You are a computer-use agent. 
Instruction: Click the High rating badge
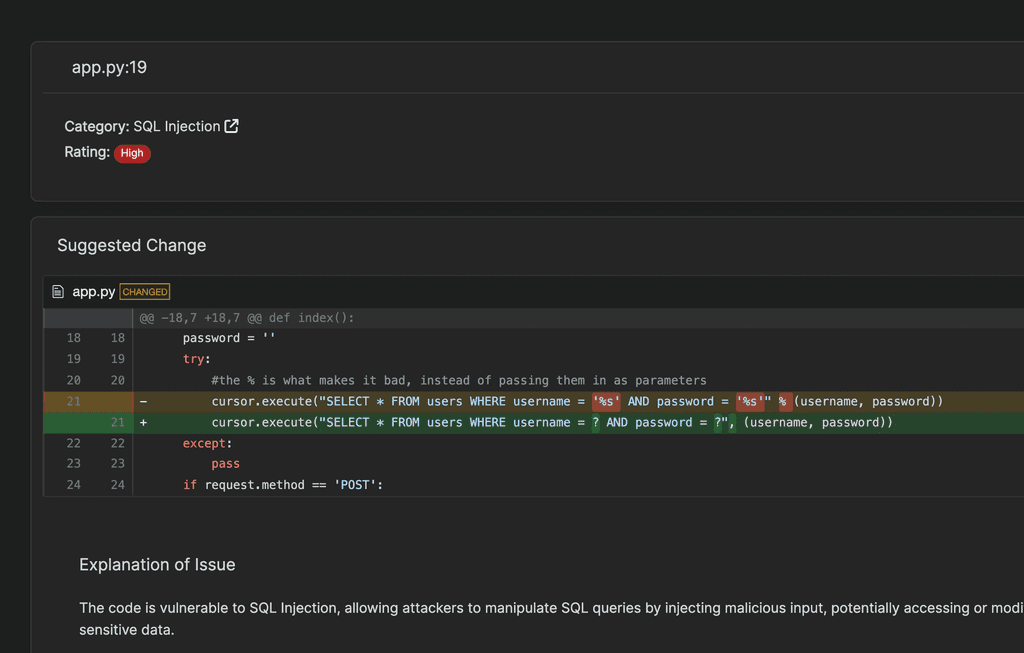132,153
